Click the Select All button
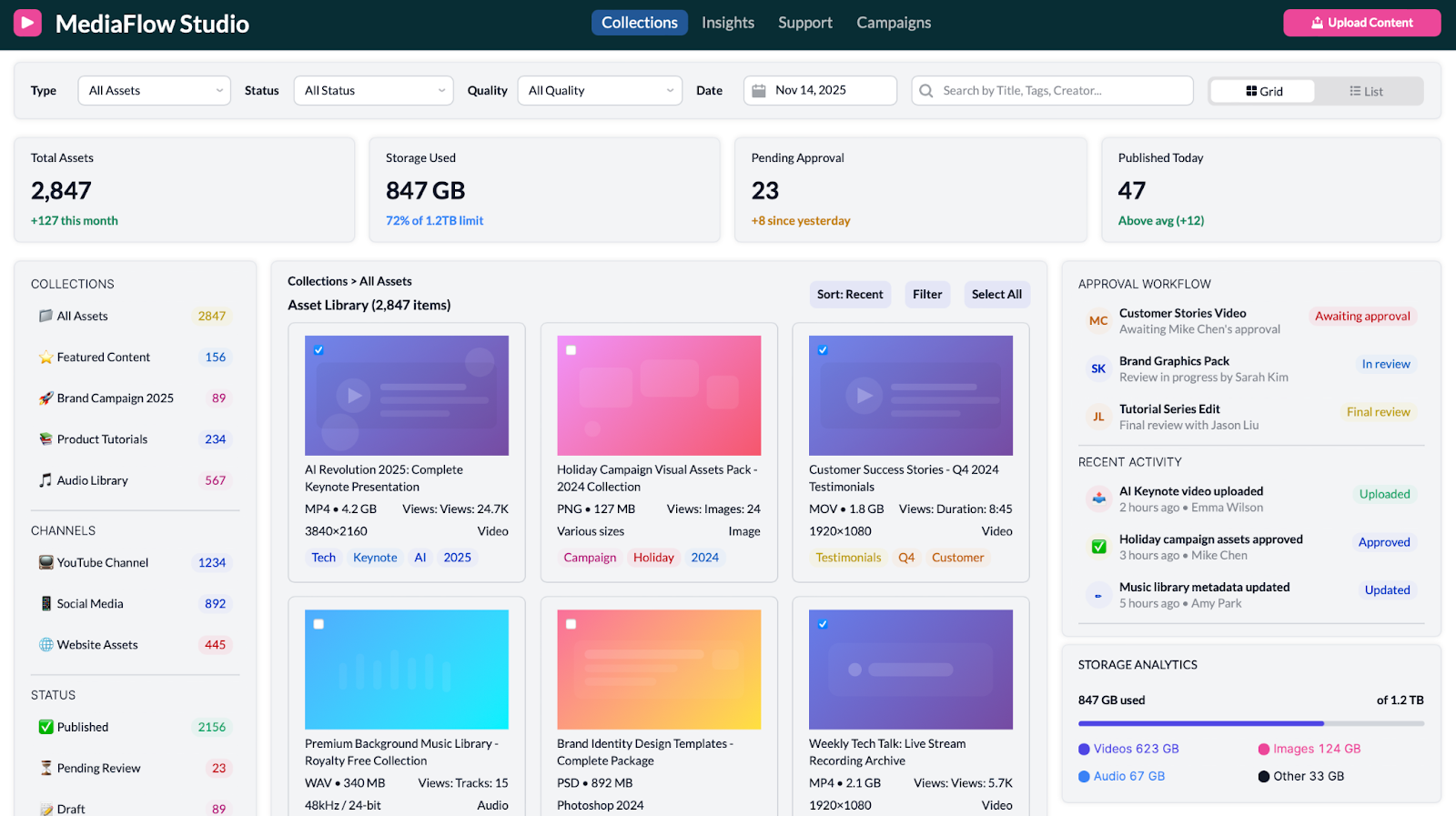 coord(996,295)
